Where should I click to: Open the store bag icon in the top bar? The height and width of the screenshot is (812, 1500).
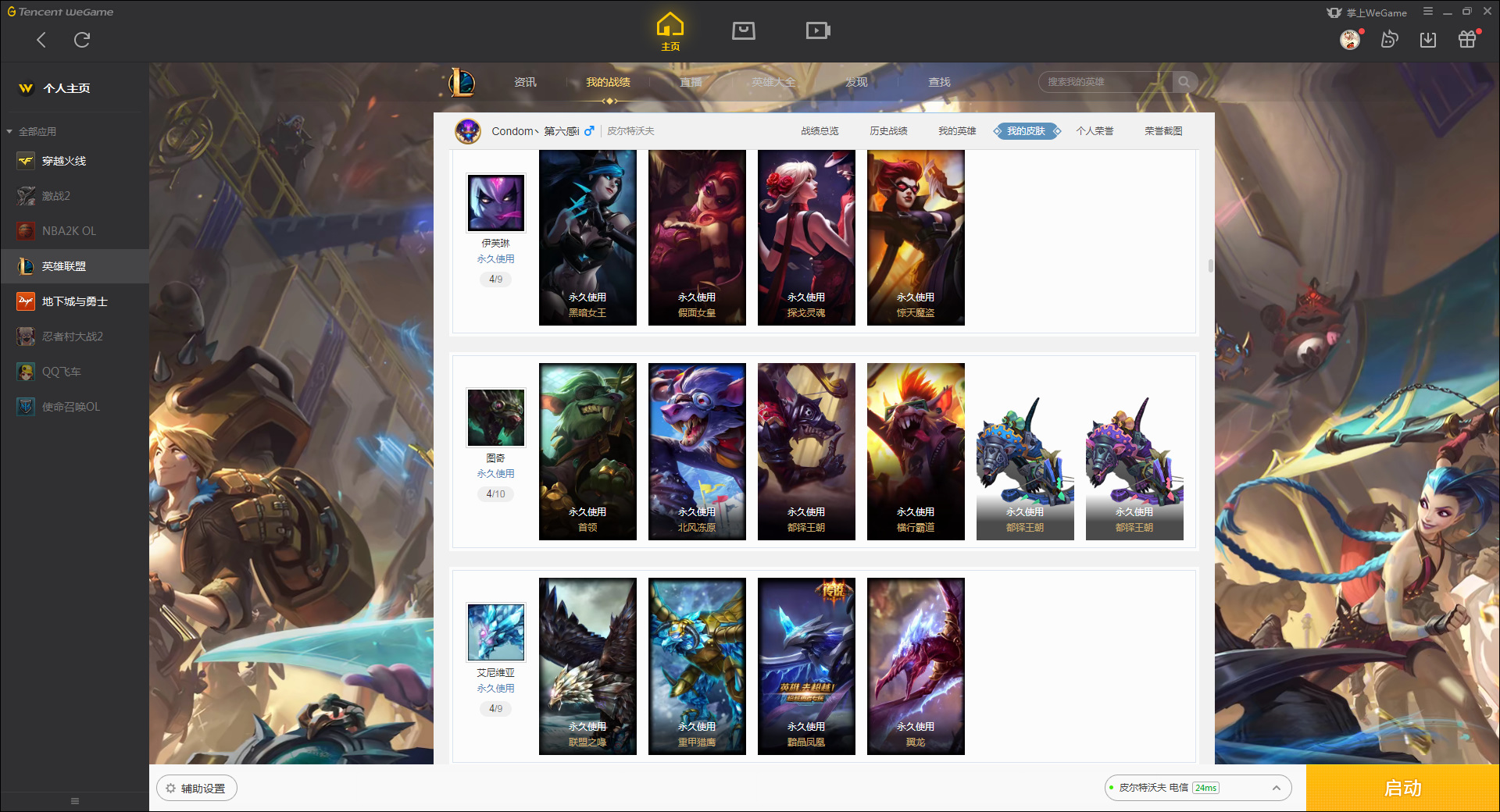pyautogui.click(x=744, y=30)
